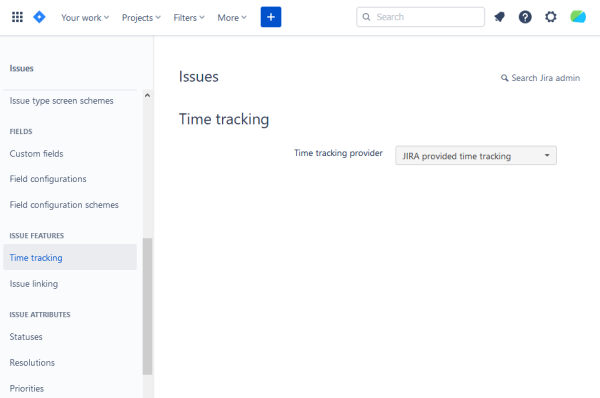Click in the top Search field
This screenshot has height=398, width=600.
420,17
